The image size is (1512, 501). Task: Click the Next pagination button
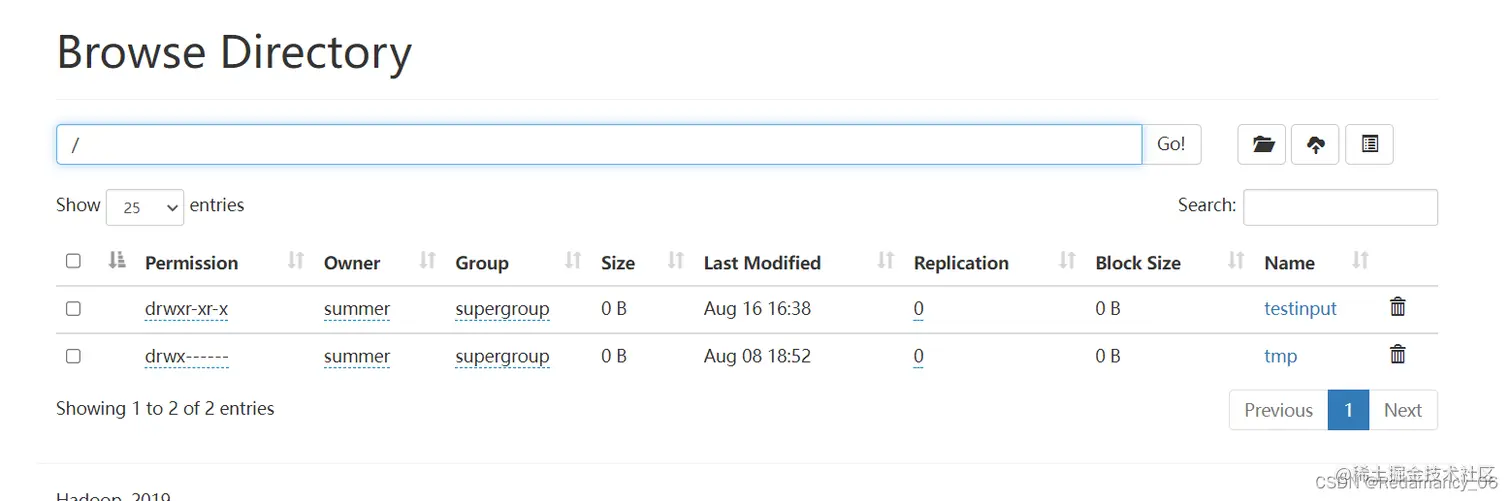pyautogui.click(x=1403, y=410)
